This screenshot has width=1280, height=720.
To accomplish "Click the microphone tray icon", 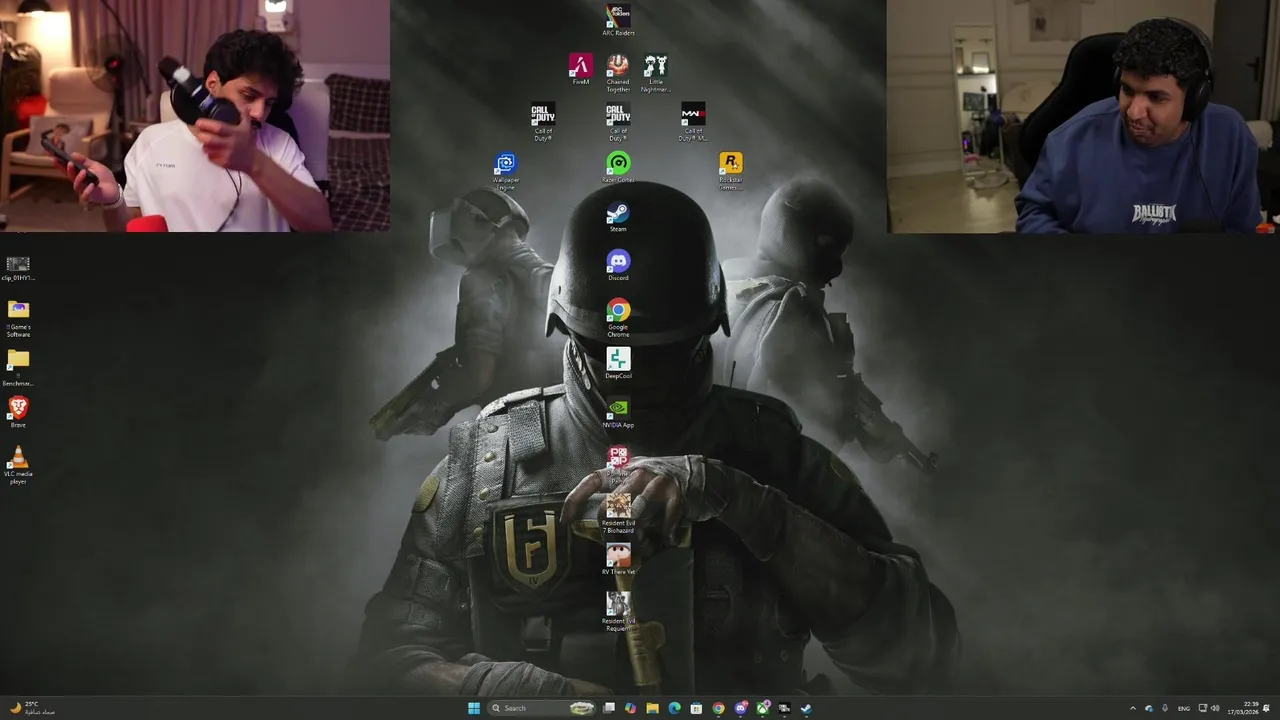I will (x=1165, y=708).
